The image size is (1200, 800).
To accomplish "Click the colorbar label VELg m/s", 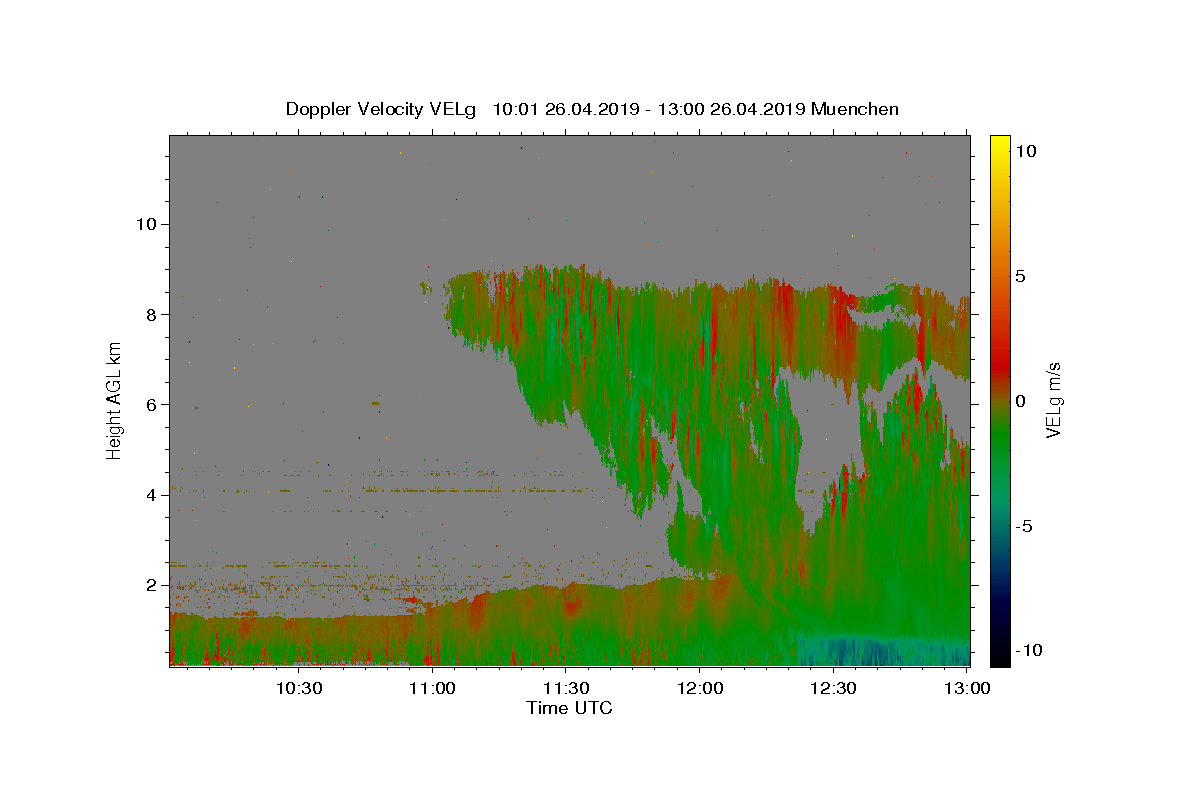I will [1053, 400].
